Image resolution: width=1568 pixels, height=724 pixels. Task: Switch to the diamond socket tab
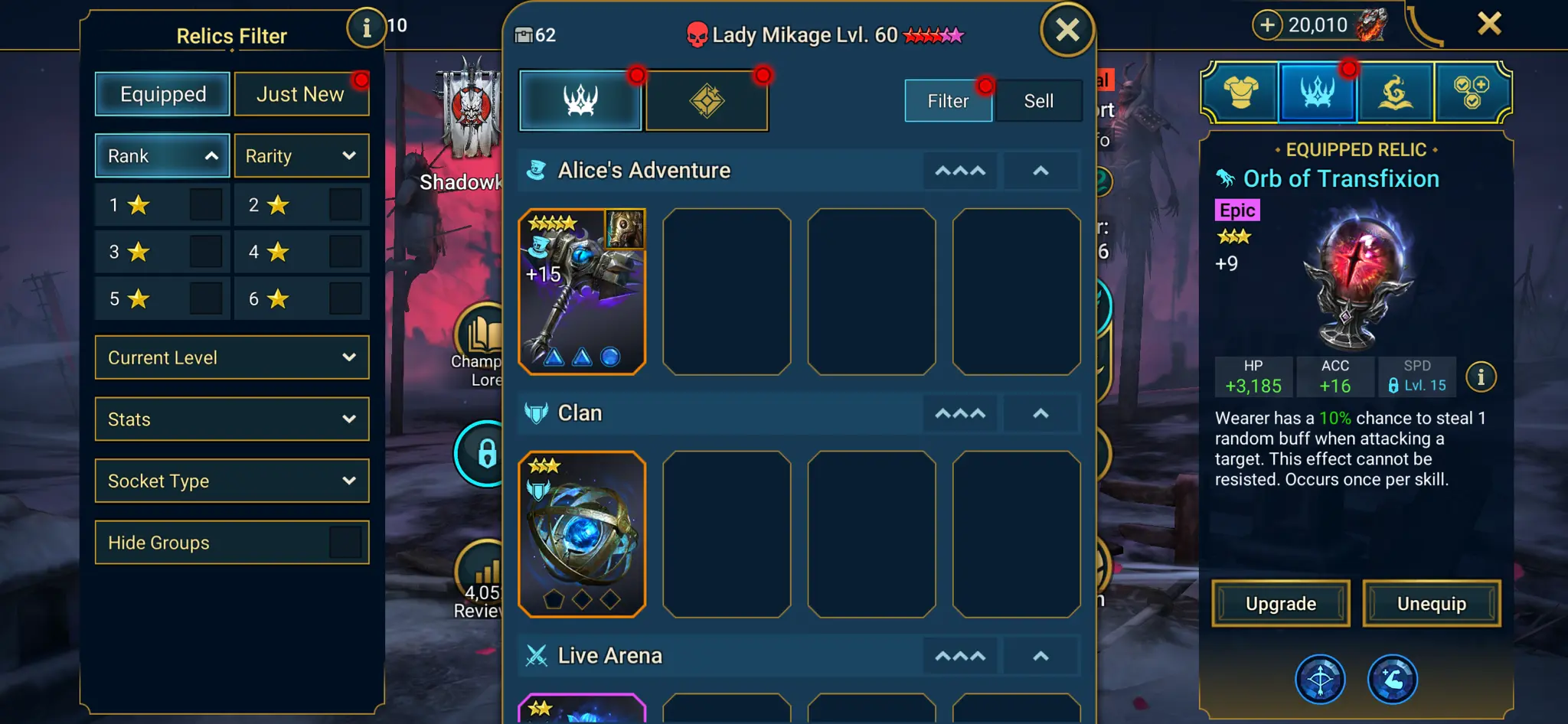[x=707, y=100]
